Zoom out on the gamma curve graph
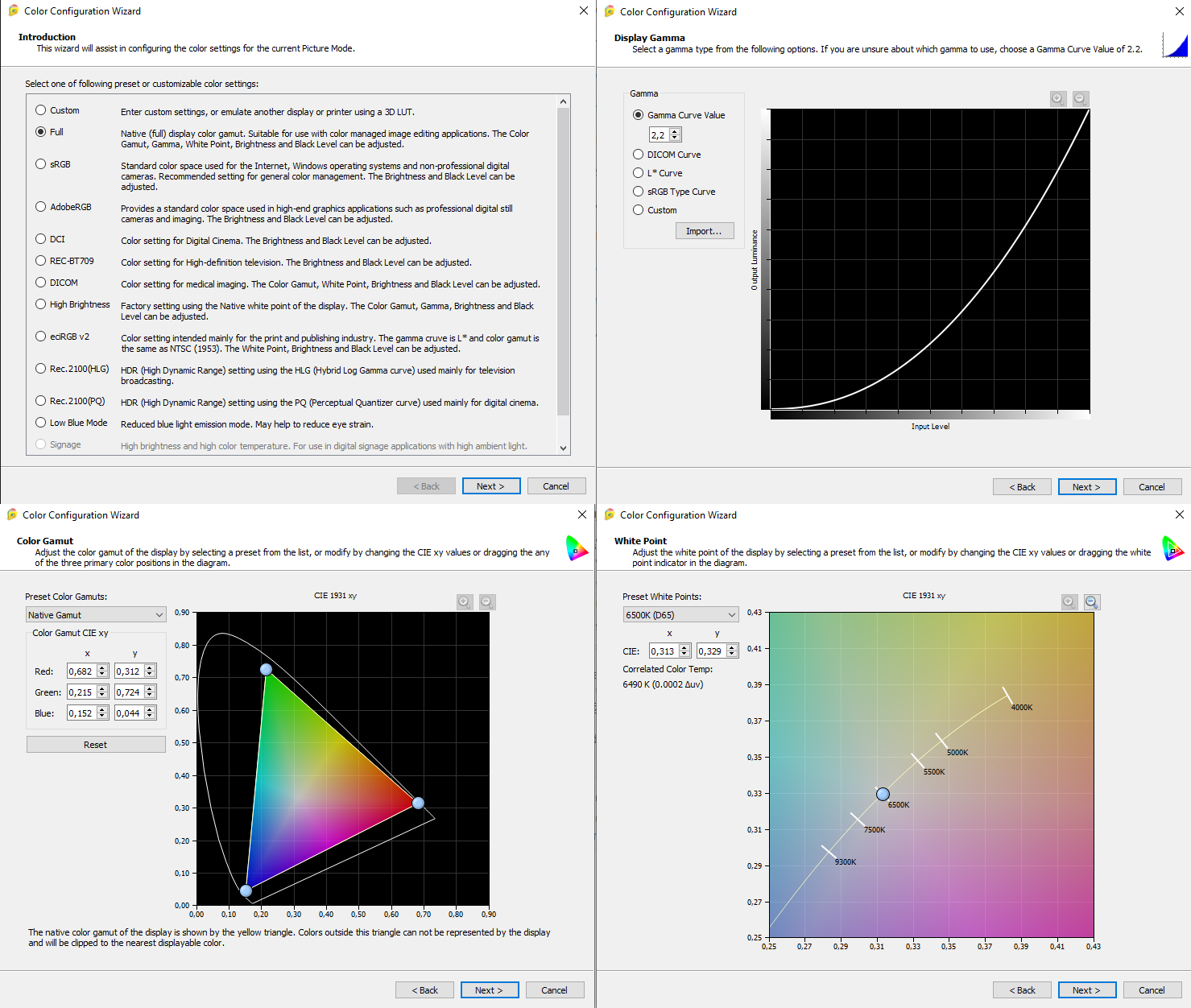This screenshot has width=1191, height=1008. [1081, 99]
